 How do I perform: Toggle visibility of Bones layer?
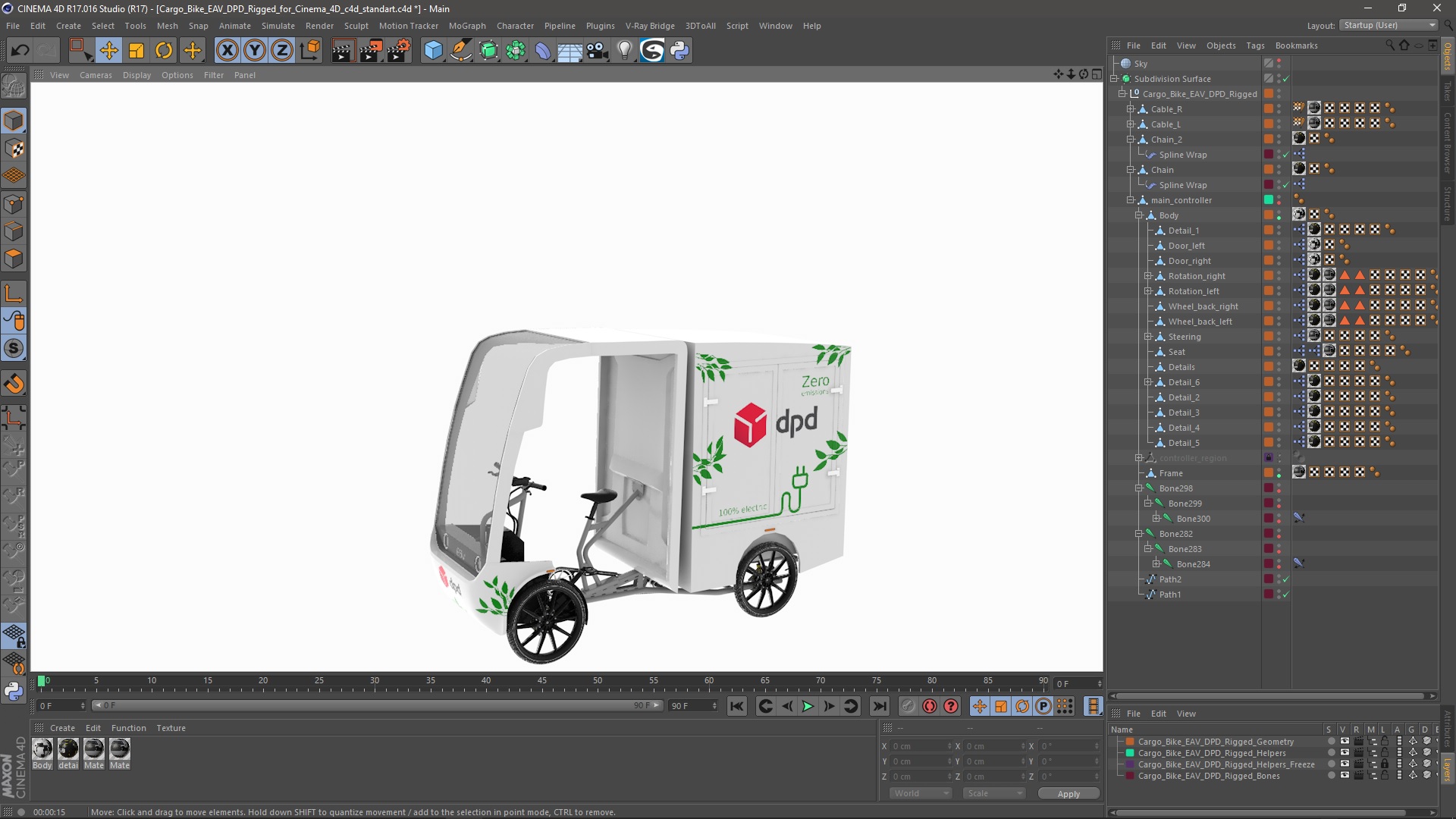(x=1344, y=776)
